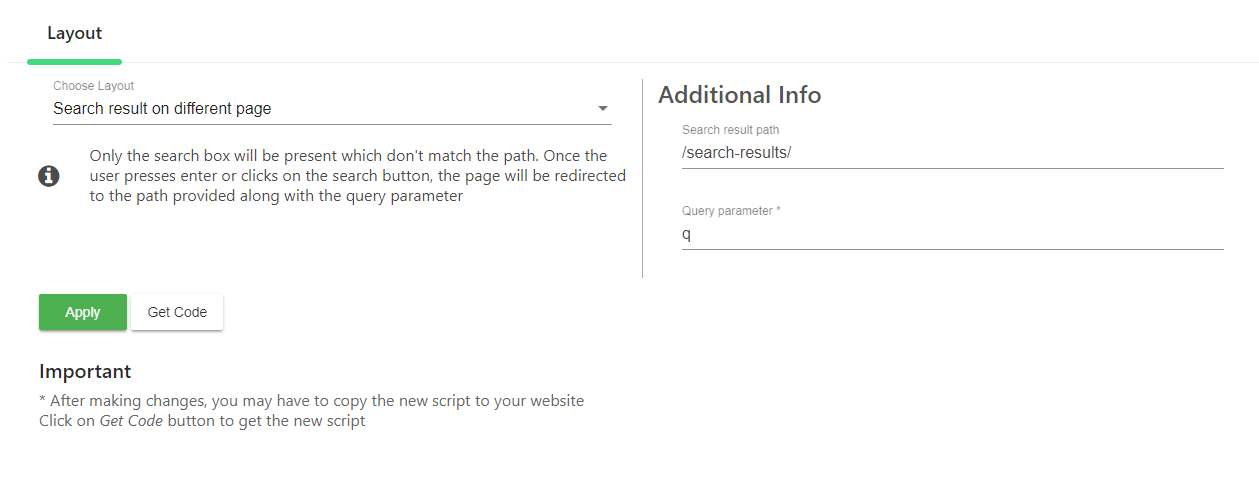The height and width of the screenshot is (496, 1259).
Task: Click the info circle icon
Action: (x=49, y=176)
